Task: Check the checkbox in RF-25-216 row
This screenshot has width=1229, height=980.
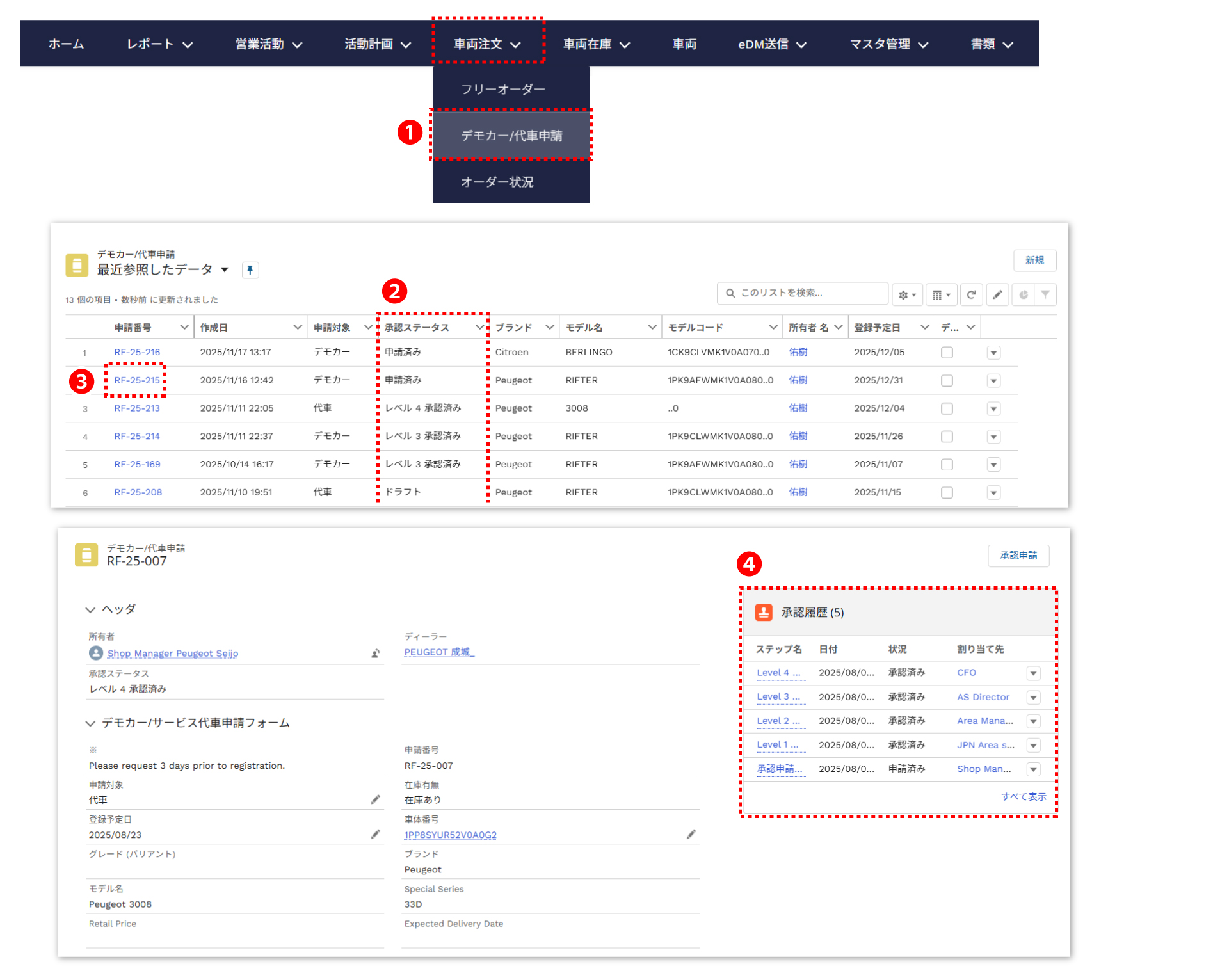Action: click(947, 353)
